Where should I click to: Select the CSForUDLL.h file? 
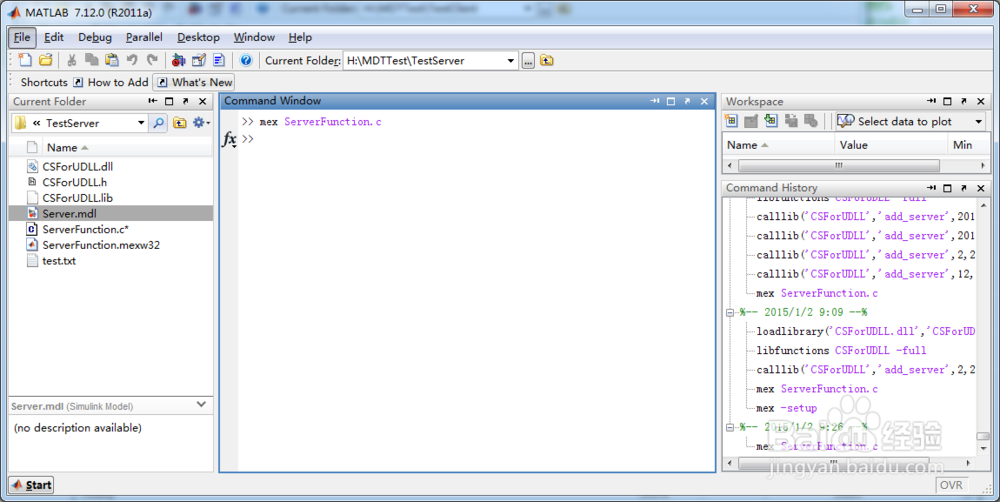click(74, 182)
